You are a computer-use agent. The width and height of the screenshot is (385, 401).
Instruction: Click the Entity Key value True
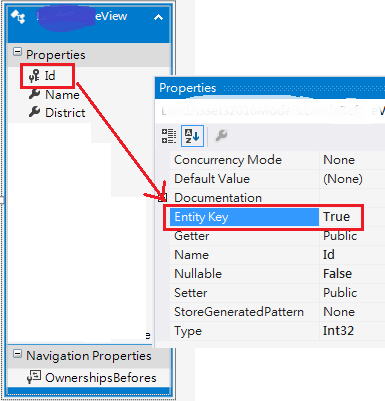pos(337,217)
